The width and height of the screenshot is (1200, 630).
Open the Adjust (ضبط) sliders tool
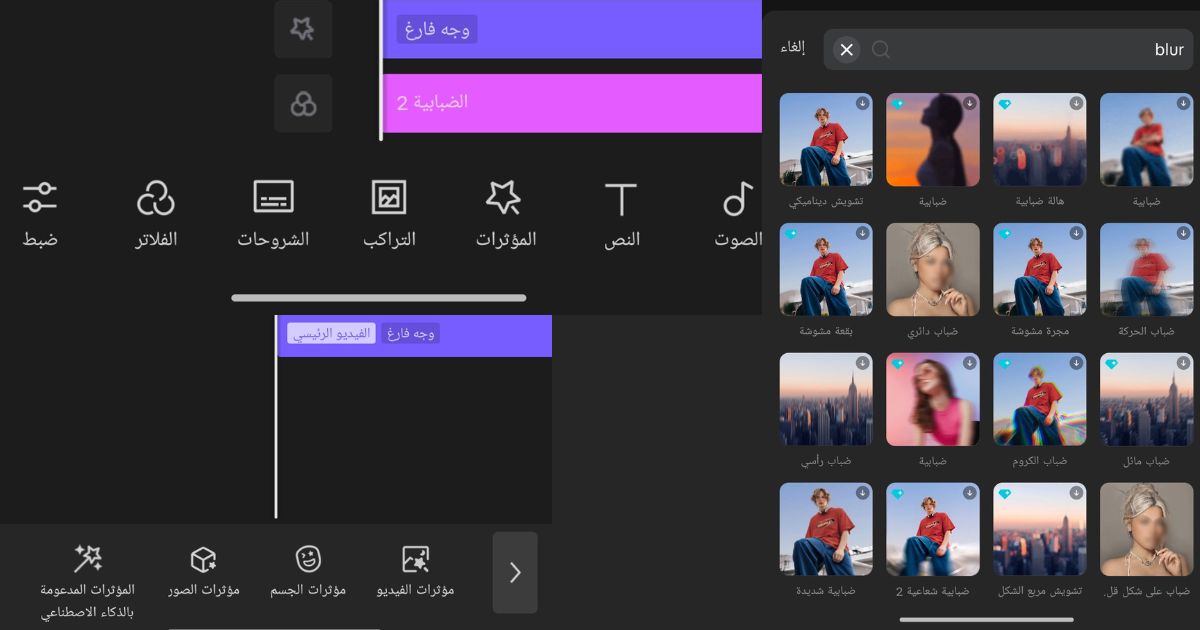pos(40,214)
